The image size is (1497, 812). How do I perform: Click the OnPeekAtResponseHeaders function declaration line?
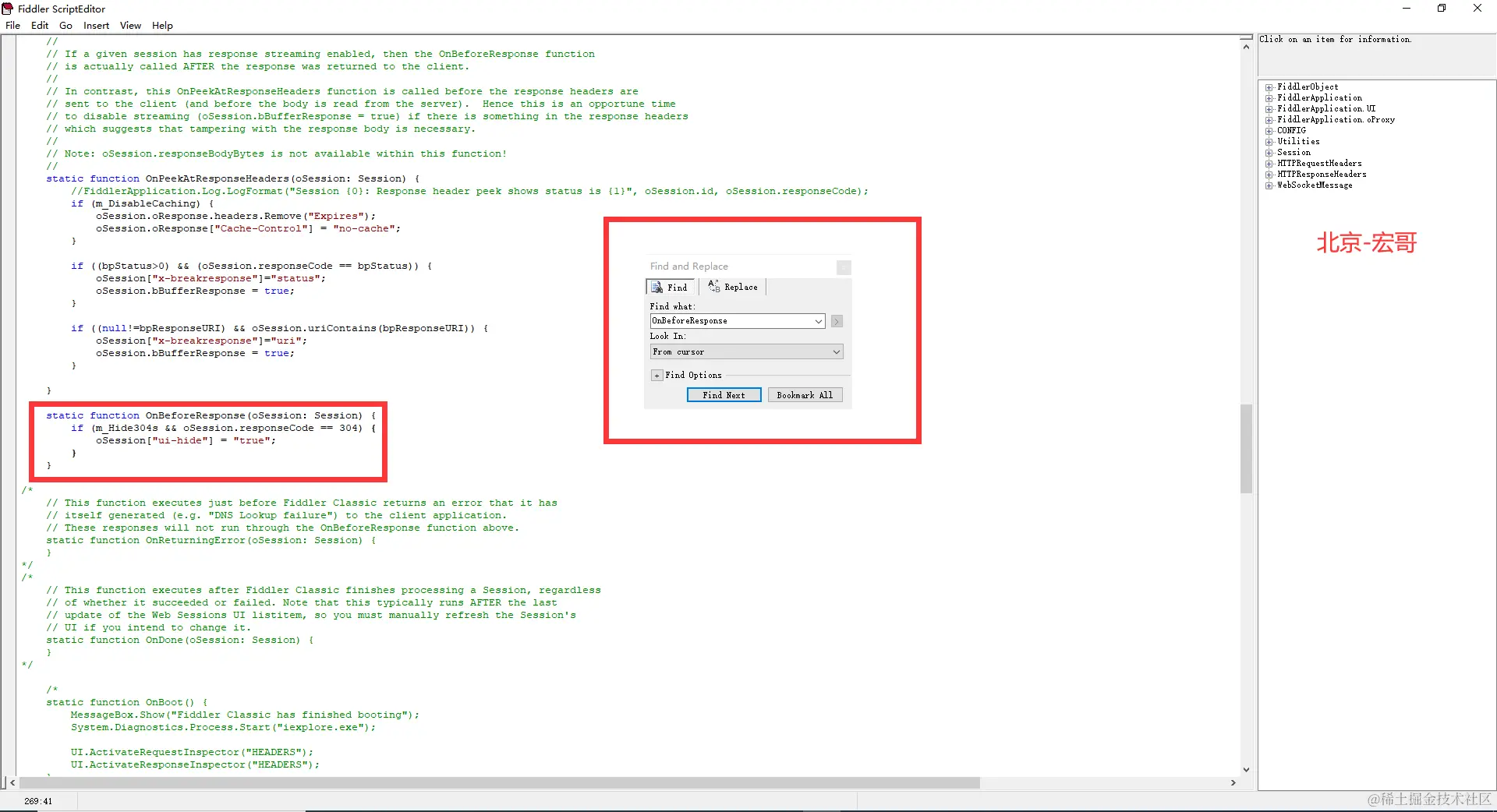click(233, 179)
